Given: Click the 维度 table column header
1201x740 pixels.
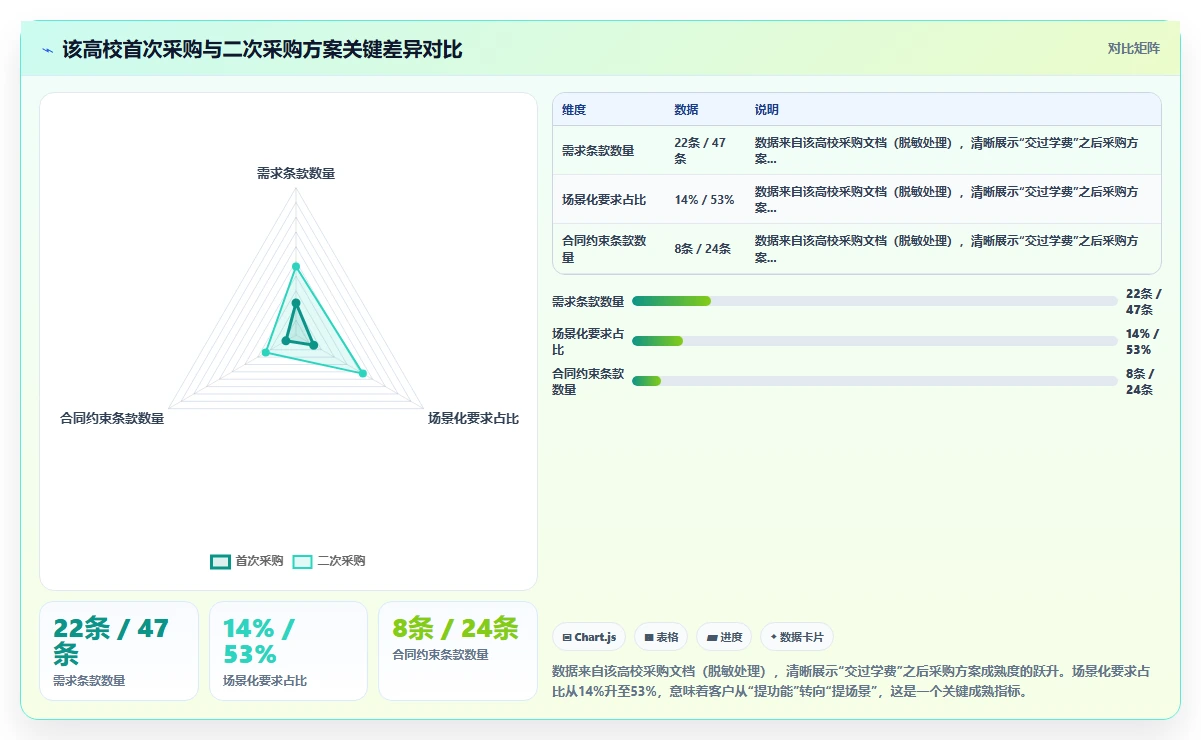Looking at the screenshot, I should [x=574, y=110].
